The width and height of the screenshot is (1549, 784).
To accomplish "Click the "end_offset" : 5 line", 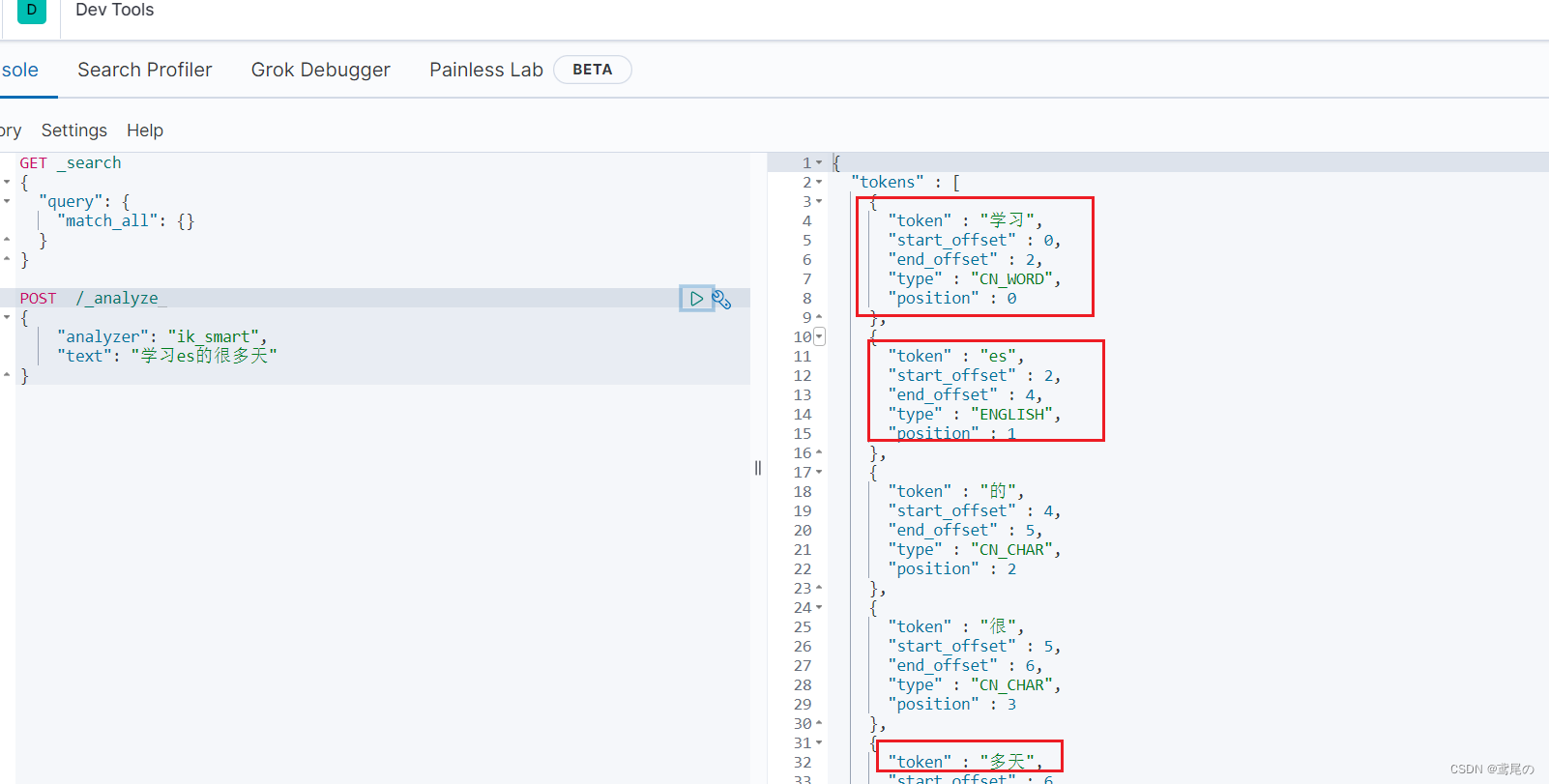I will [965, 530].
